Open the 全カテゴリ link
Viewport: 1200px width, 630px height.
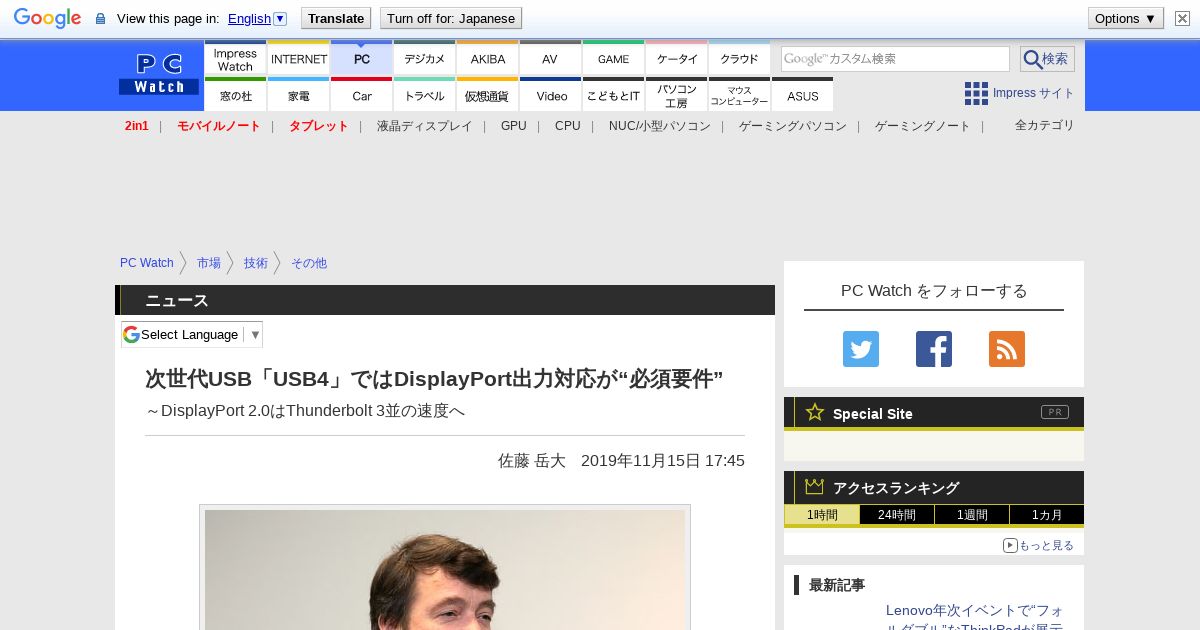[1045, 125]
